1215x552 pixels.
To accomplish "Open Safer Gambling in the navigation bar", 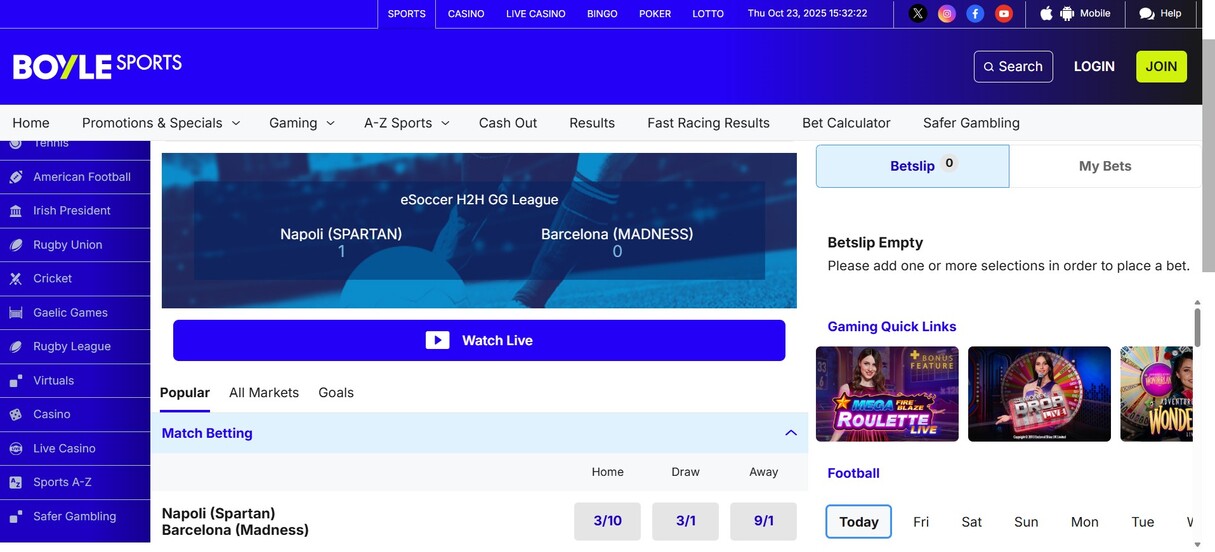I will tap(971, 123).
